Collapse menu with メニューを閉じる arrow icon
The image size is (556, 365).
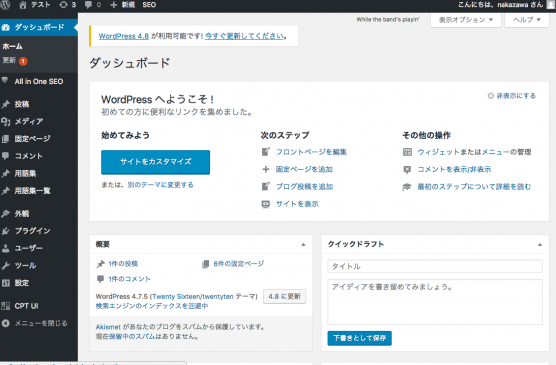(x=5, y=323)
